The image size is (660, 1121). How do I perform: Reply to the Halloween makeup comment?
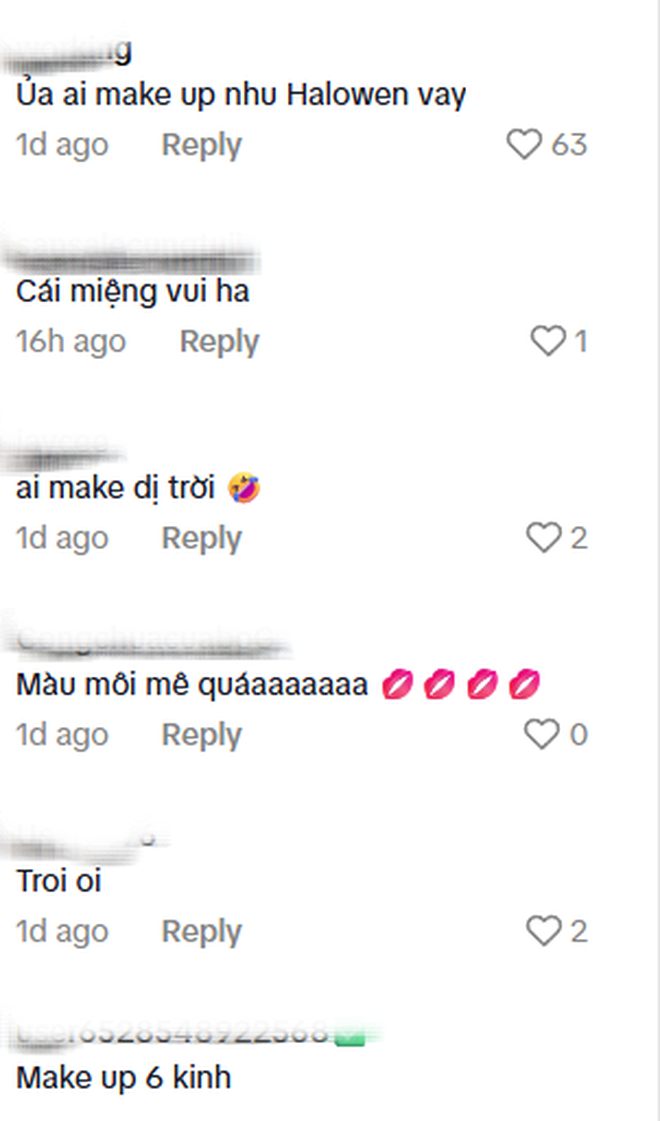[200, 145]
